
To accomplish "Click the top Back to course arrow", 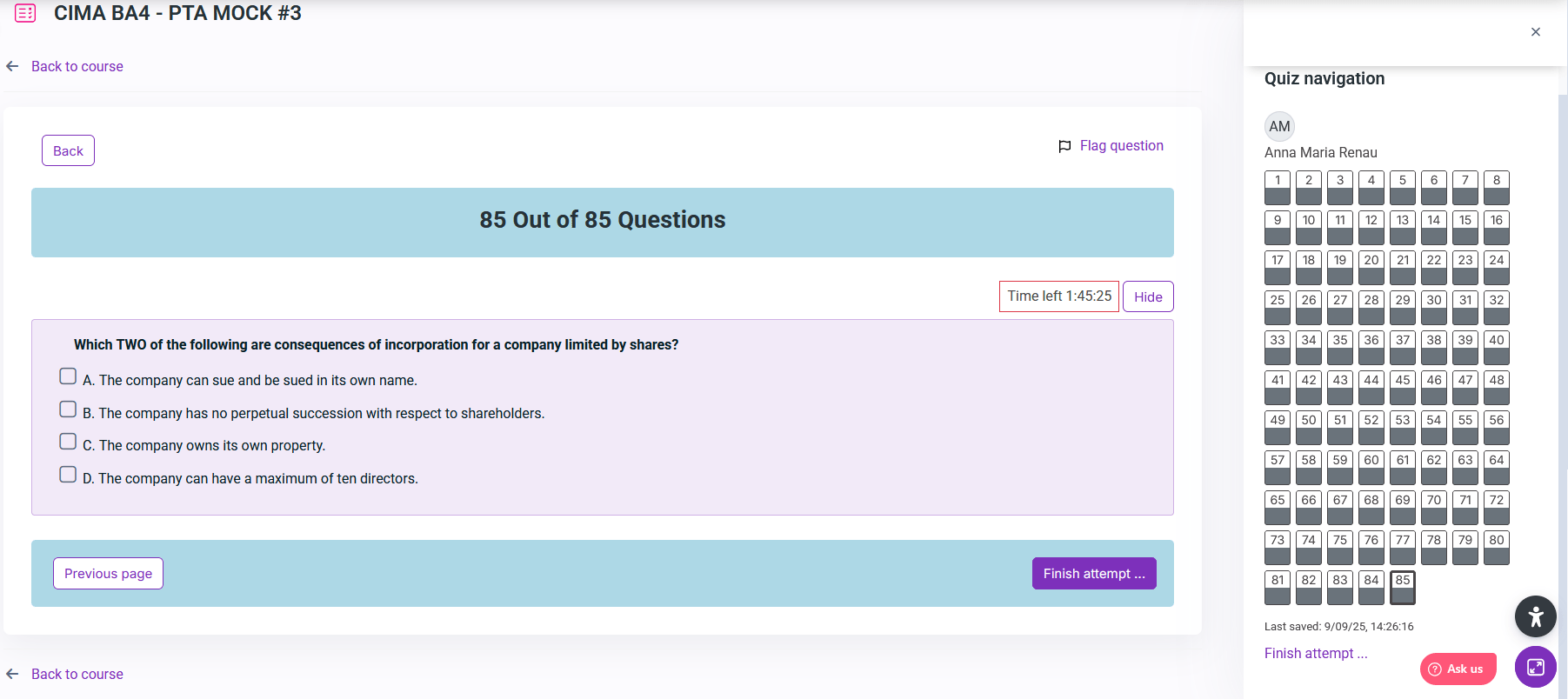I will click(12, 67).
